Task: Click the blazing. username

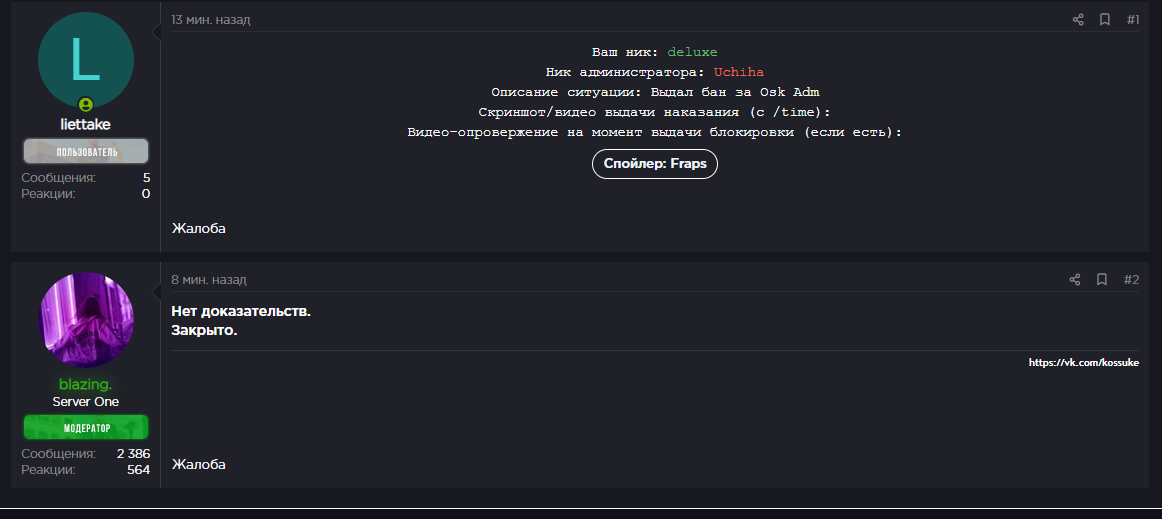Action: click(86, 385)
